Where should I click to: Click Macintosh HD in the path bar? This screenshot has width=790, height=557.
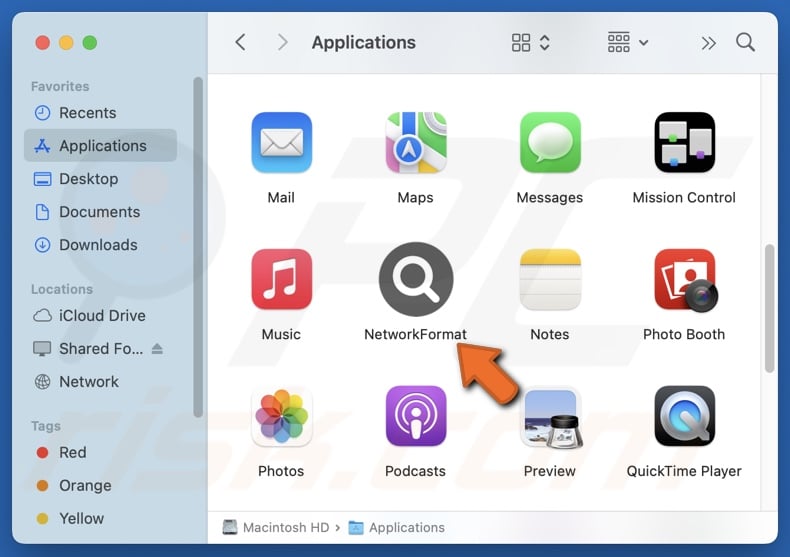(x=276, y=527)
